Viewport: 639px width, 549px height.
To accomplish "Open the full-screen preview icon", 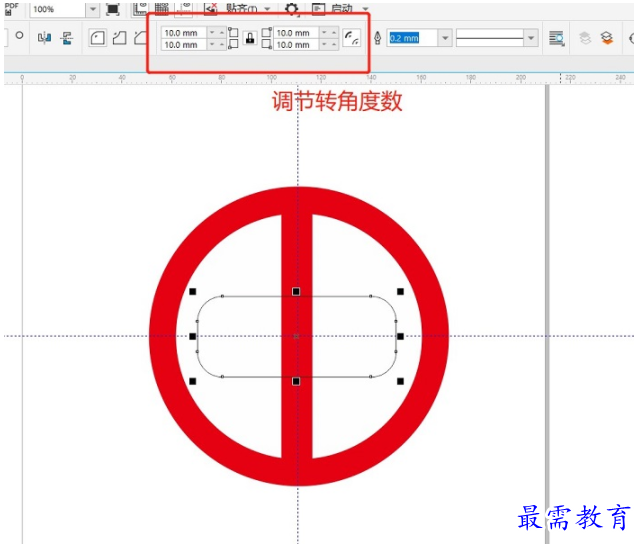I will pos(112,9).
